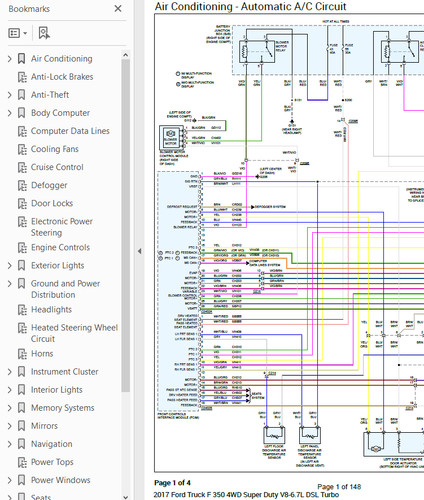Close the Bookmarks panel
424x500 pixels.
[118, 9]
